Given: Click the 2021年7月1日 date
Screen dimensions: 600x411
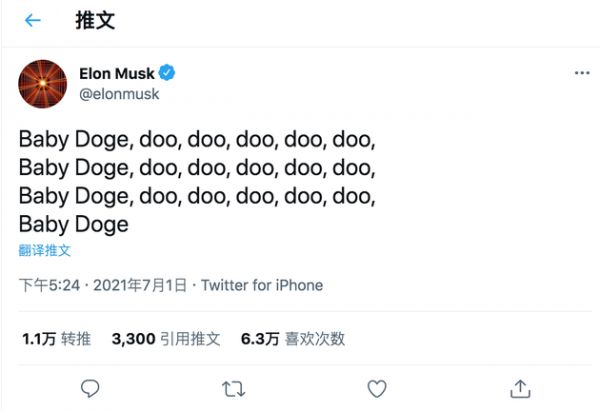Looking at the screenshot, I should click(x=140, y=285).
